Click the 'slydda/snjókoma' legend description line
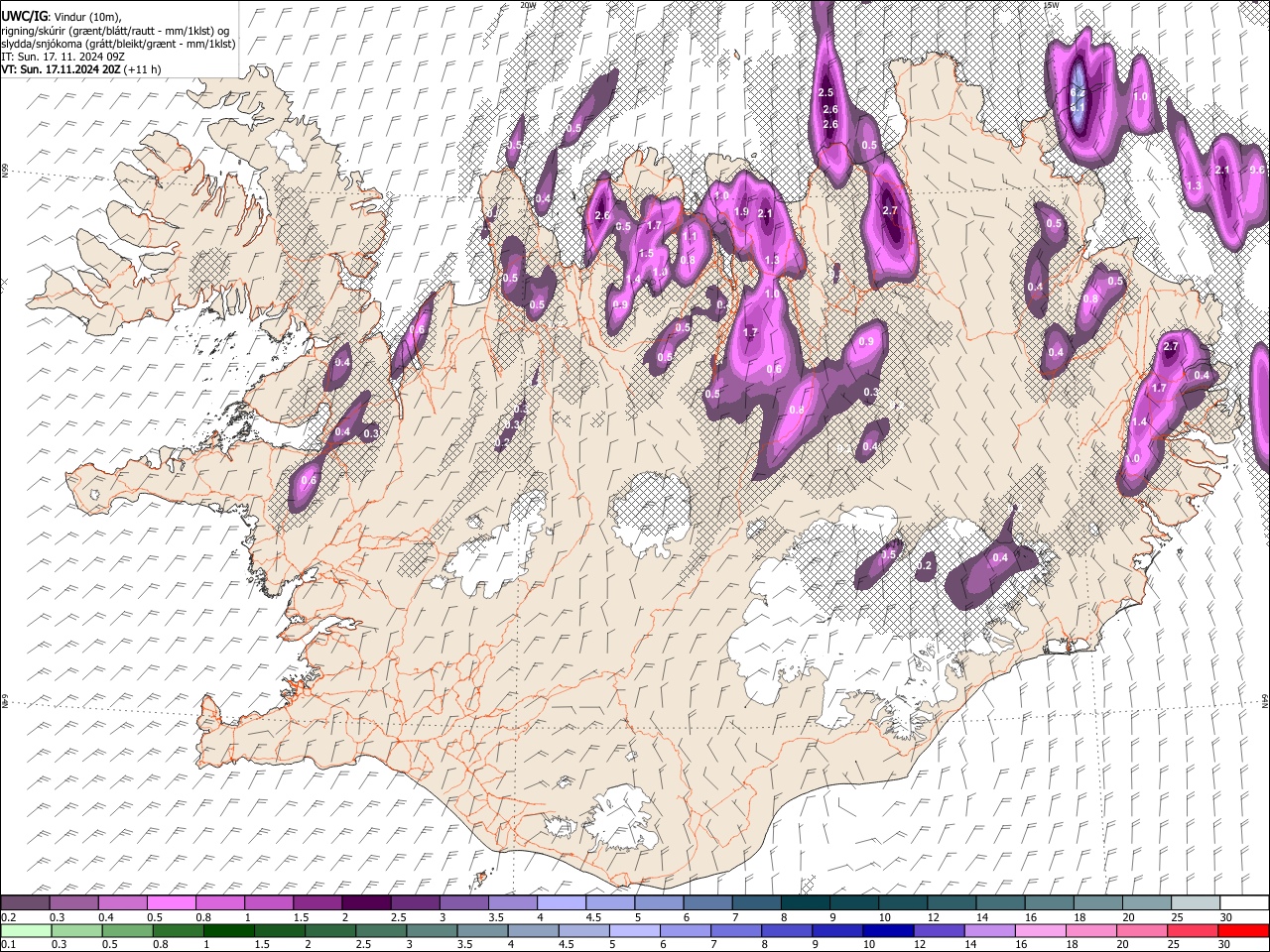The height and width of the screenshot is (952, 1270). pos(118,44)
